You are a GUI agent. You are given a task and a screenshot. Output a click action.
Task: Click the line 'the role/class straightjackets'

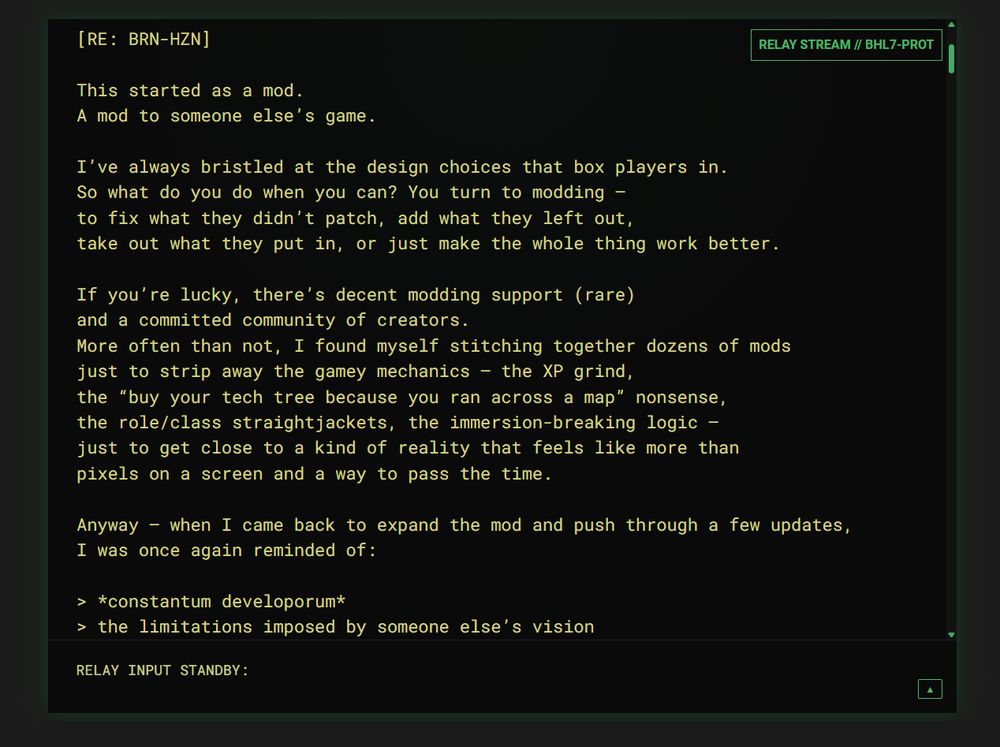(398, 422)
